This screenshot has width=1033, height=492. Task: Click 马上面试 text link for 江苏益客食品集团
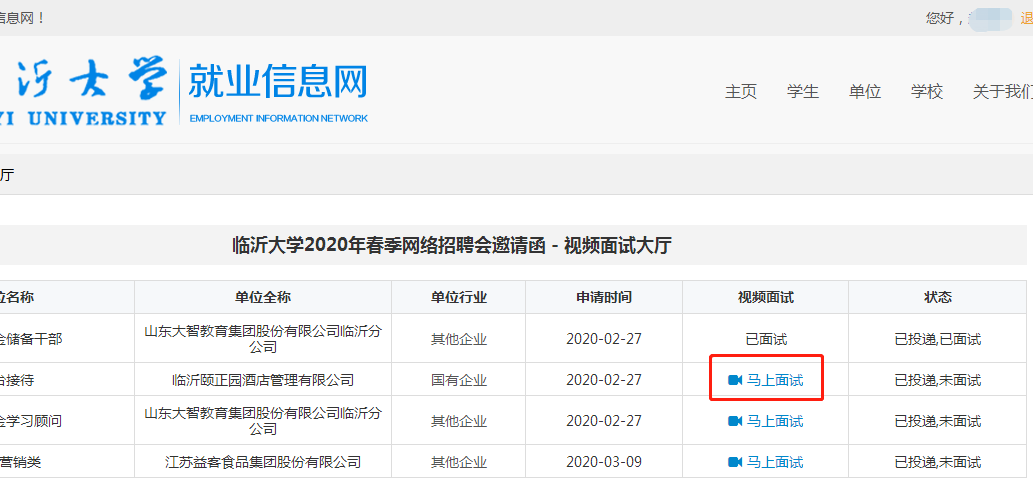coord(775,462)
